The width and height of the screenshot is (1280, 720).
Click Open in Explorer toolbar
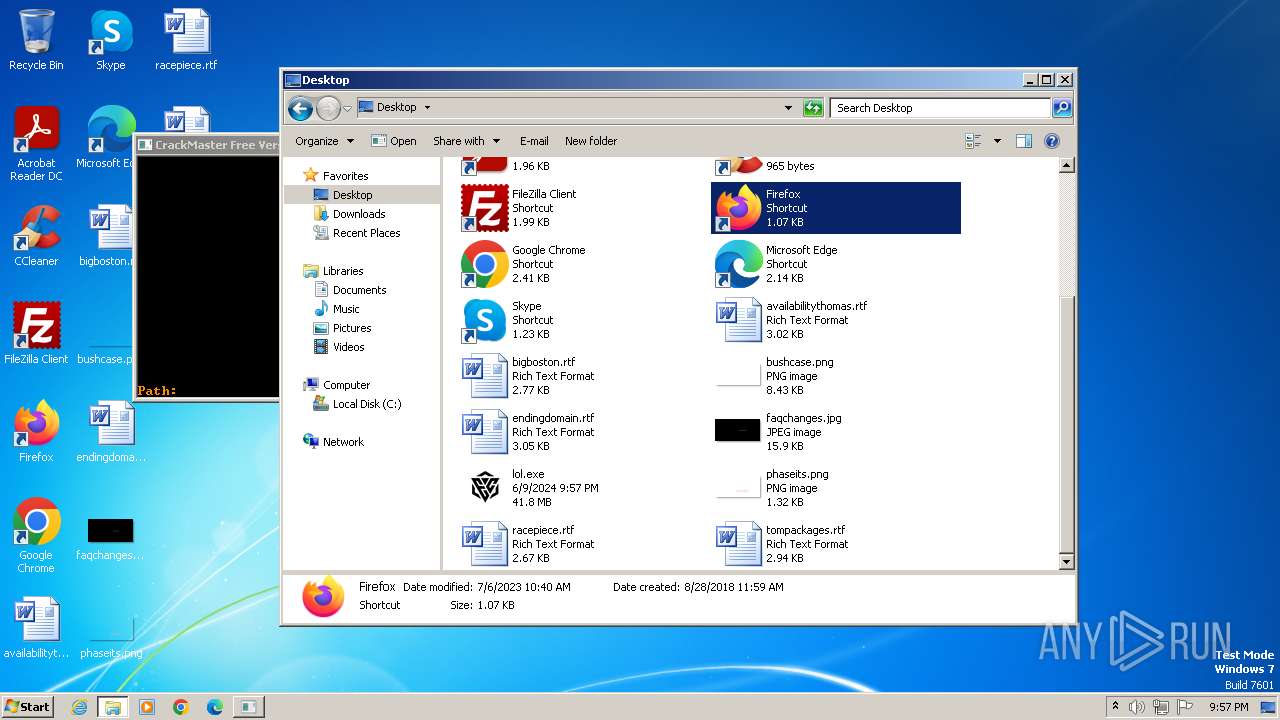click(x=394, y=141)
